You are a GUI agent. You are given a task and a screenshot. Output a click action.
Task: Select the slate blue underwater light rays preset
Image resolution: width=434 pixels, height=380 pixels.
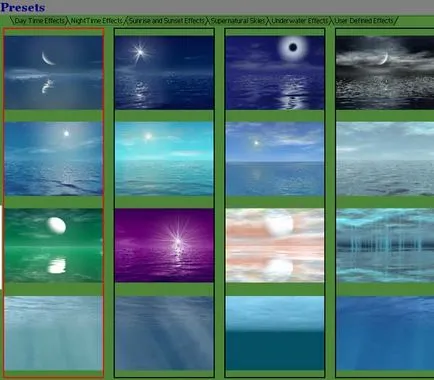coord(164,333)
